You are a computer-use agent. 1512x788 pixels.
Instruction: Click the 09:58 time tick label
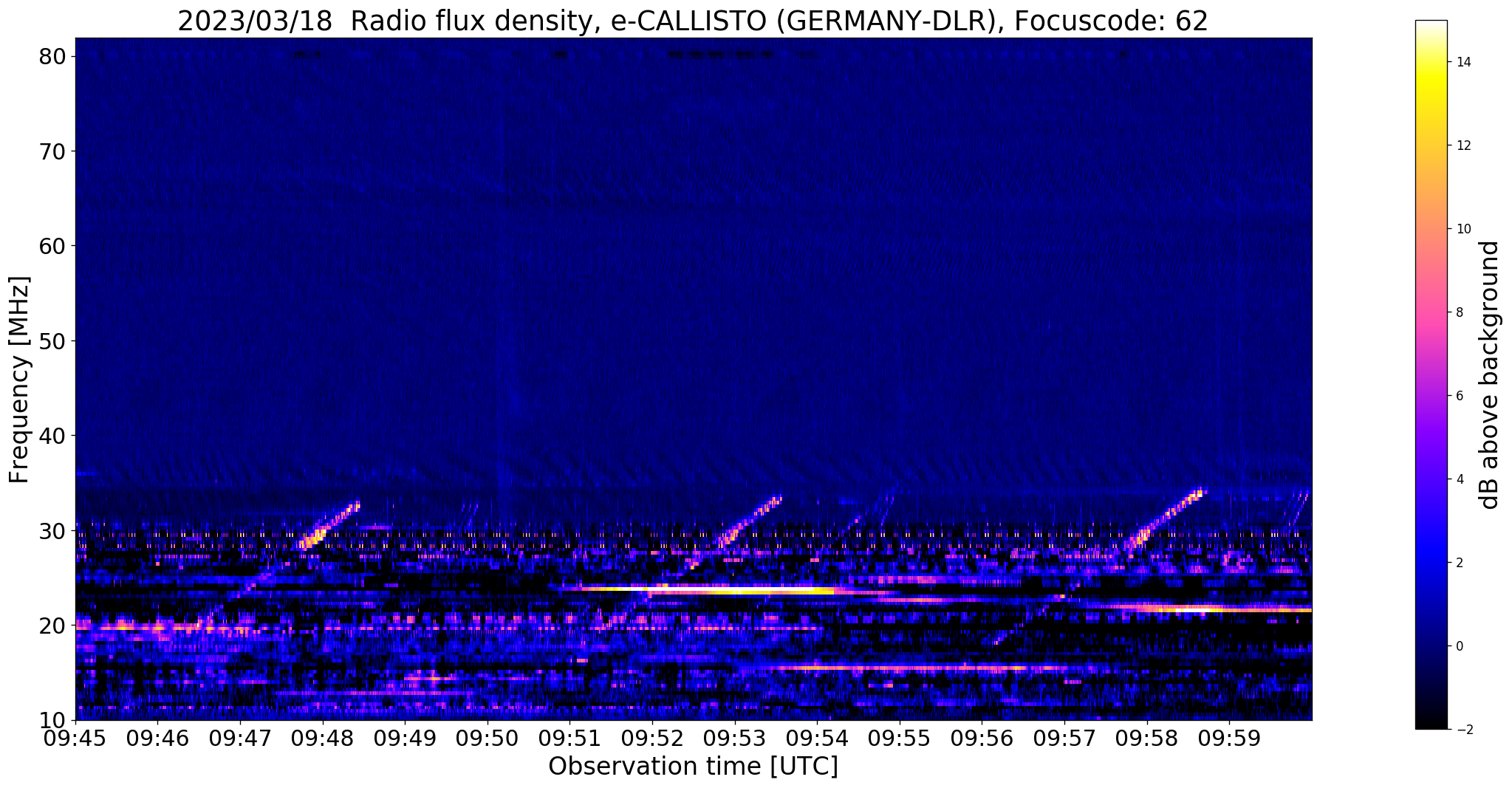(x=1147, y=739)
